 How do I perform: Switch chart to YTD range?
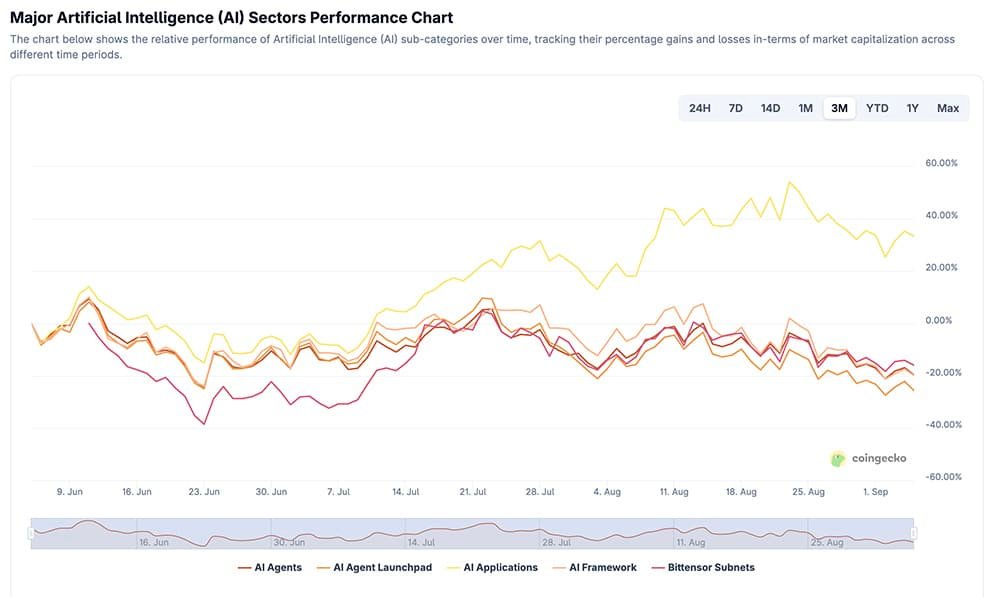pyautogui.click(x=877, y=108)
